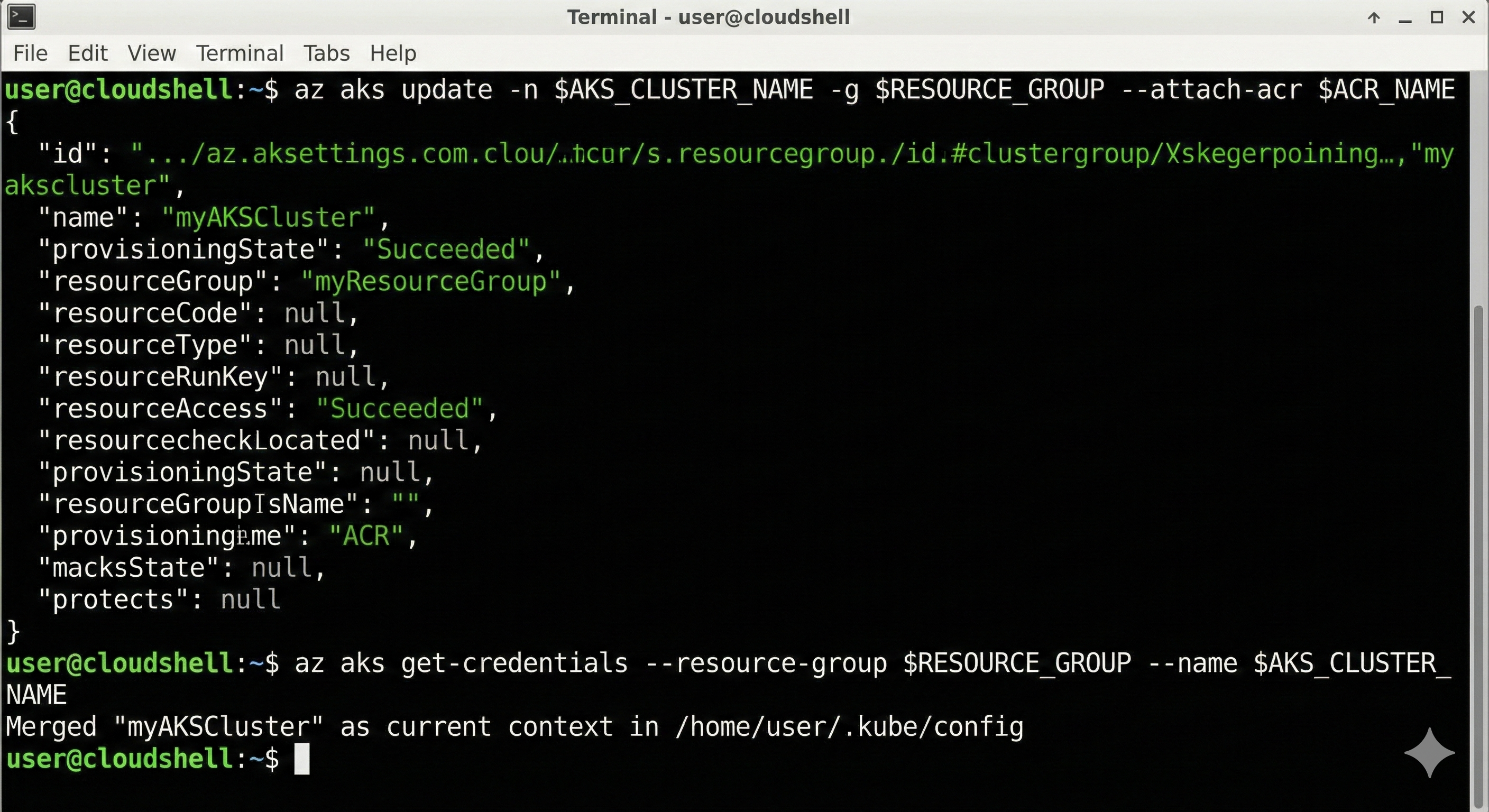Open the Terminal menu
Viewport: 1489px width, 812px height.
(241, 52)
